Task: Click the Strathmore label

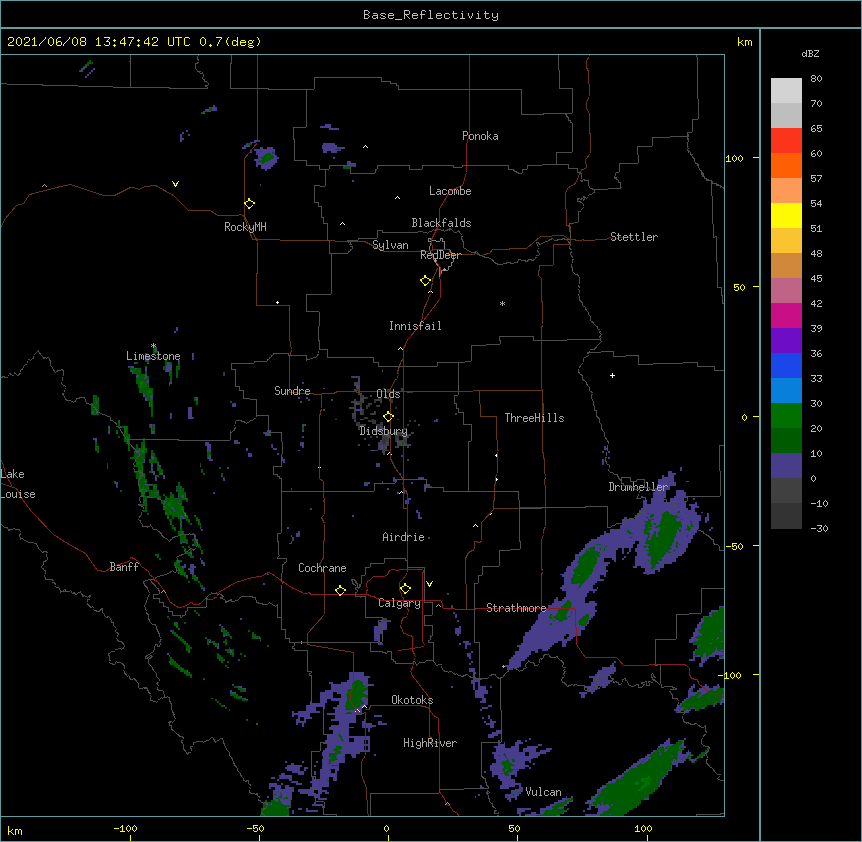Action: pyautogui.click(x=516, y=608)
